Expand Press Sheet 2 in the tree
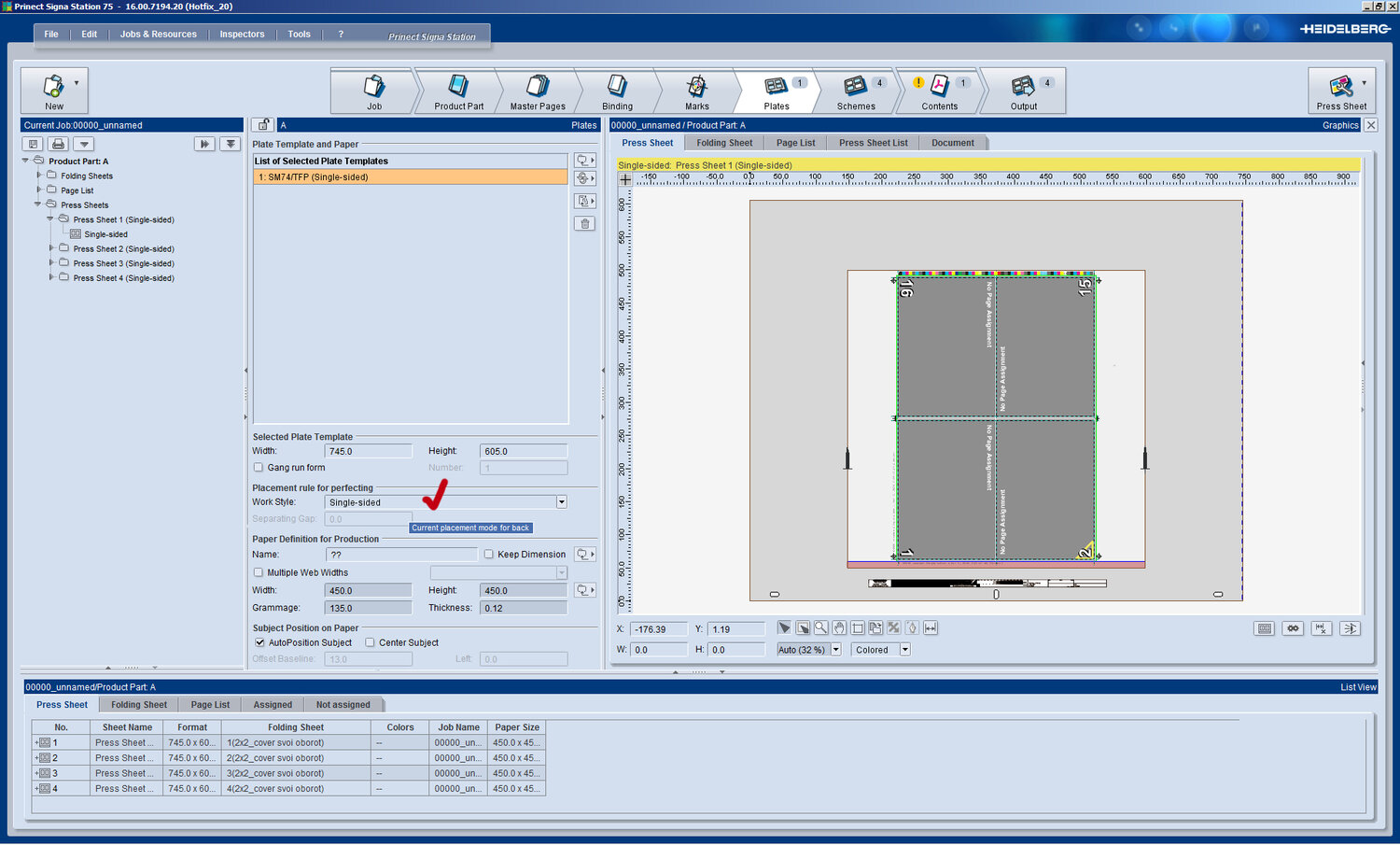Image resolution: width=1400 pixels, height=845 pixels. pyautogui.click(x=51, y=248)
